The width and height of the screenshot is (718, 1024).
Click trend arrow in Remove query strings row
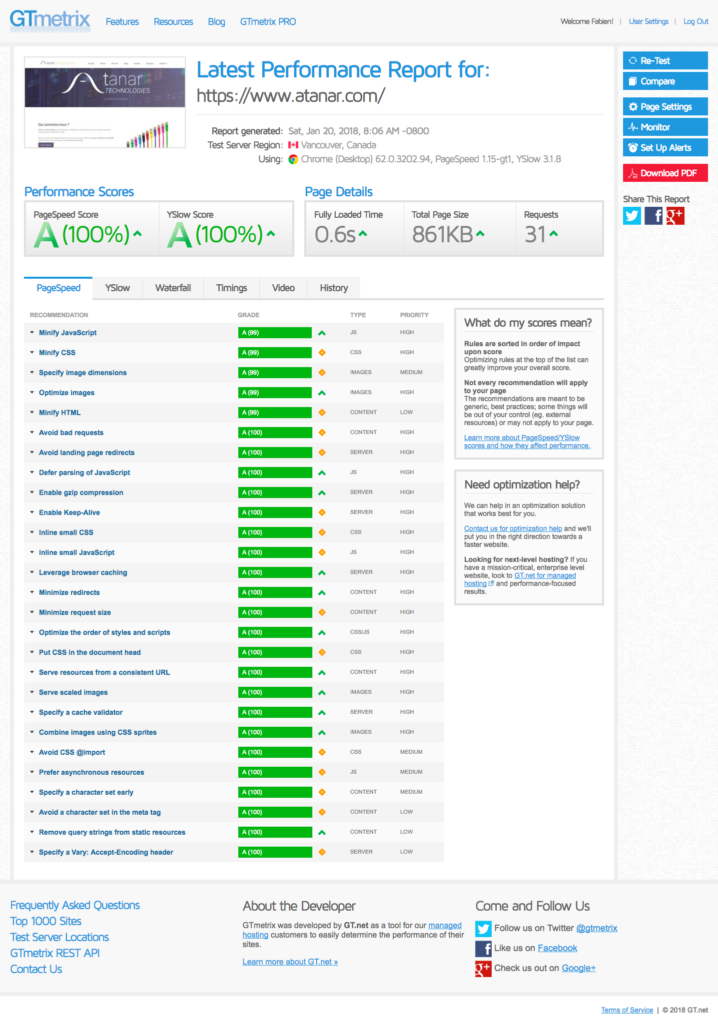click(x=321, y=833)
